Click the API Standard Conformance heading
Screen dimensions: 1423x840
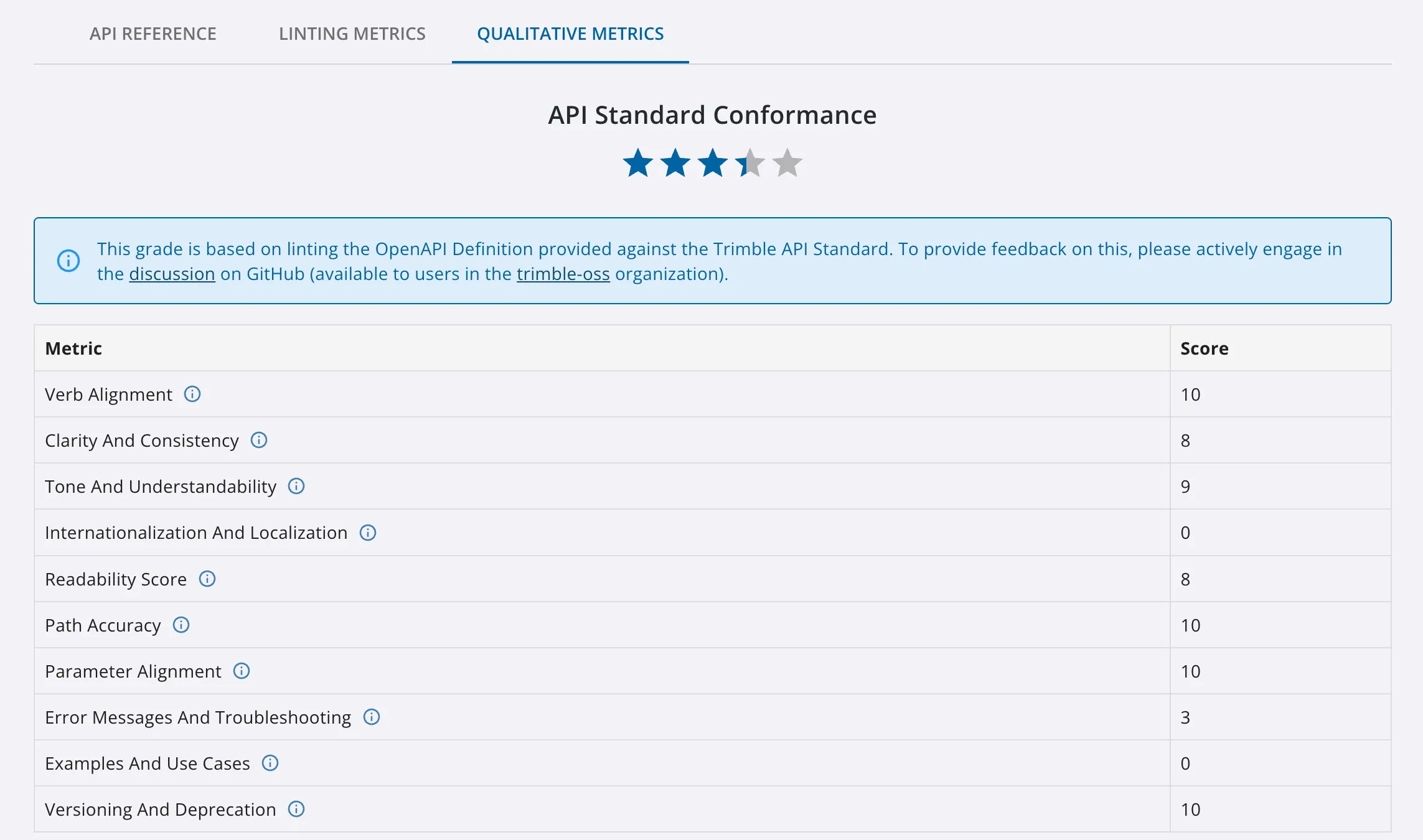[x=712, y=115]
